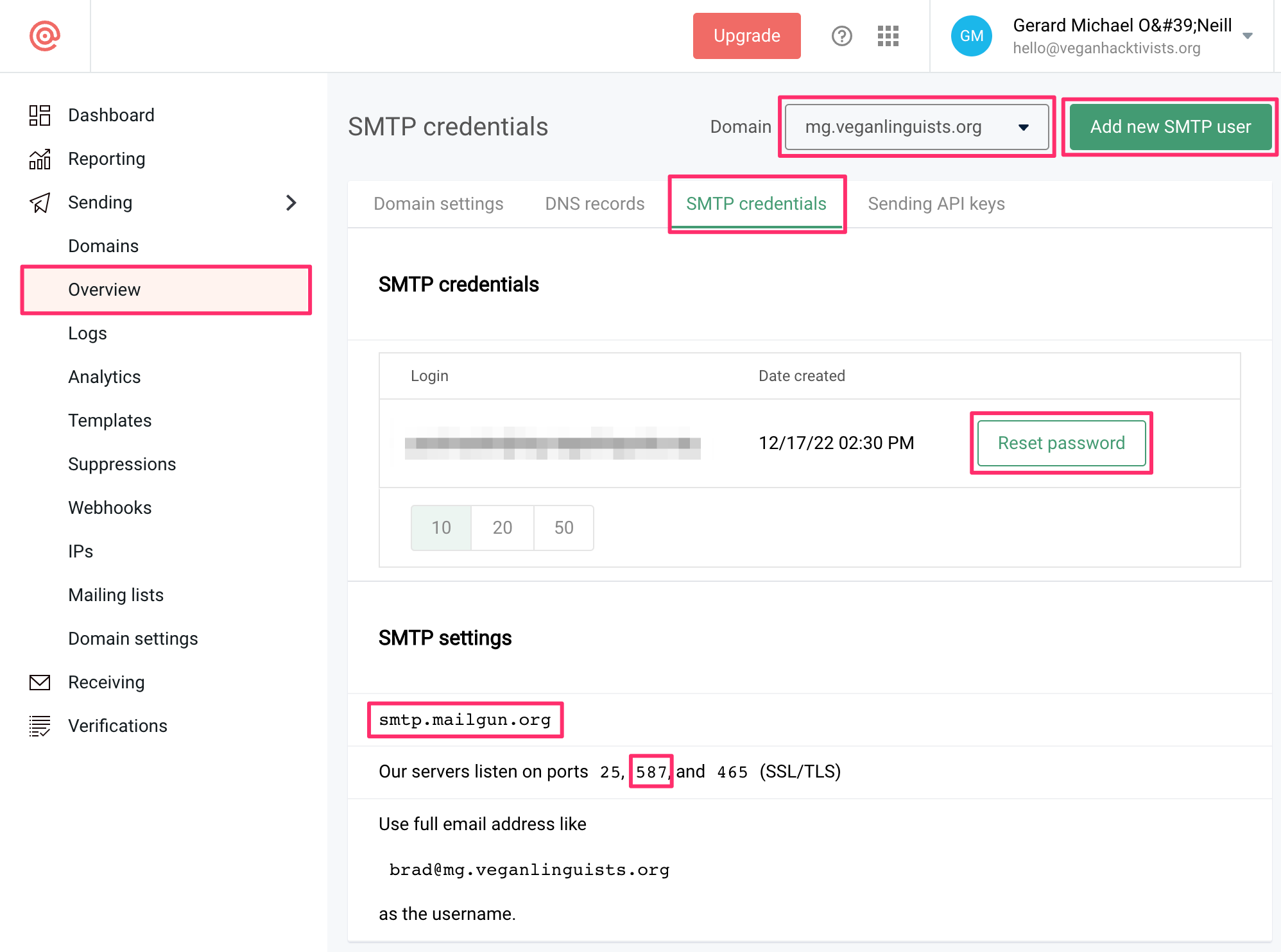Select 50 results per page
Image resolution: width=1281 pixels, height=952 pixels.
point(563,527)
